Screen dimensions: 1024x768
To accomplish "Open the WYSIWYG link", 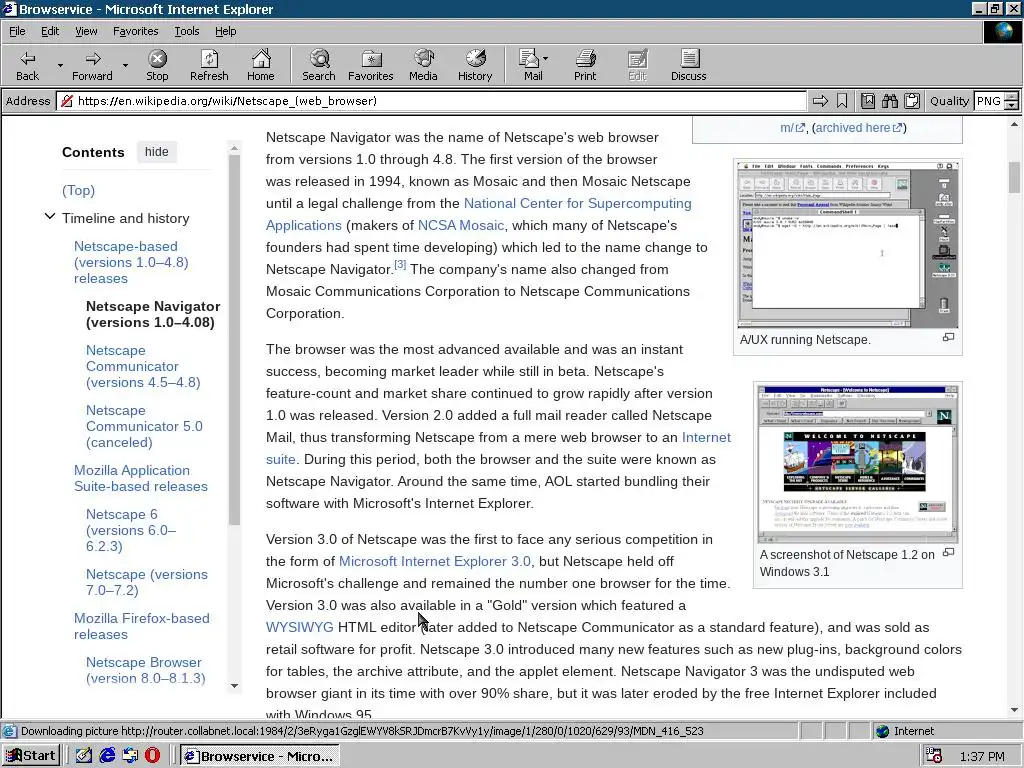I will click(x=299, y=627).
